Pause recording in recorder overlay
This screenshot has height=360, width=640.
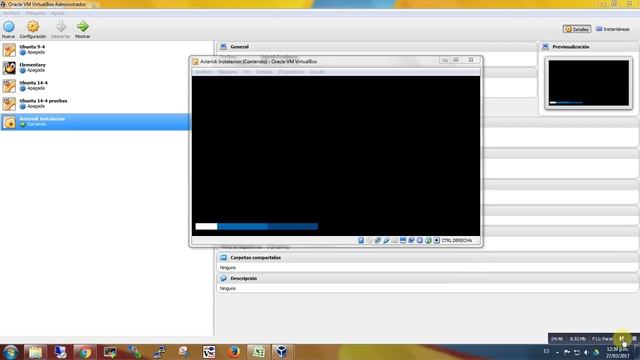pos(621,339)
